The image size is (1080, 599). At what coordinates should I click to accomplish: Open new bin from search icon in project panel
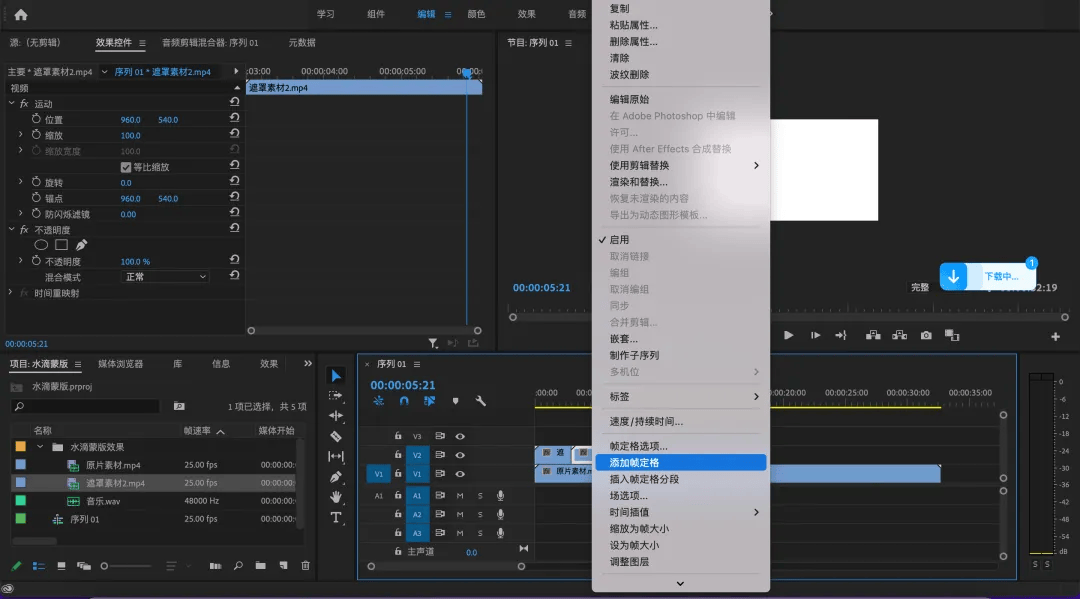tap(179, 406)
